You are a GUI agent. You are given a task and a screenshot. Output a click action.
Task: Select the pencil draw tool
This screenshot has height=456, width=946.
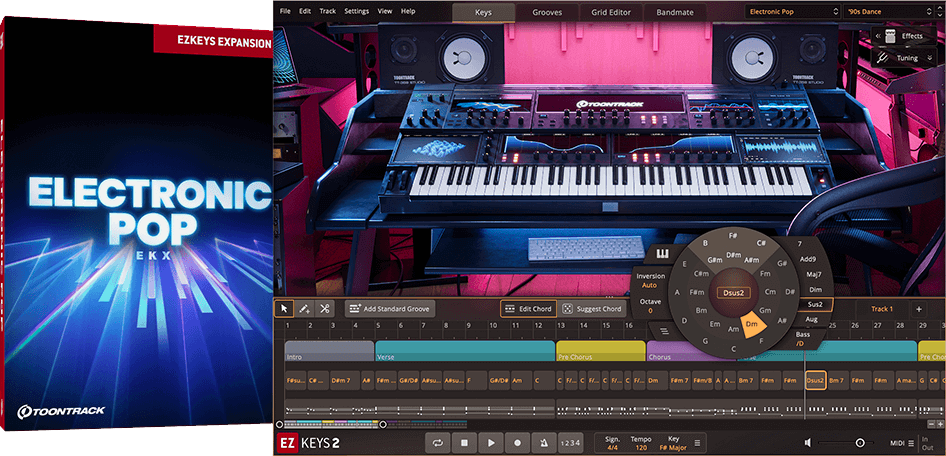point(304,309)
